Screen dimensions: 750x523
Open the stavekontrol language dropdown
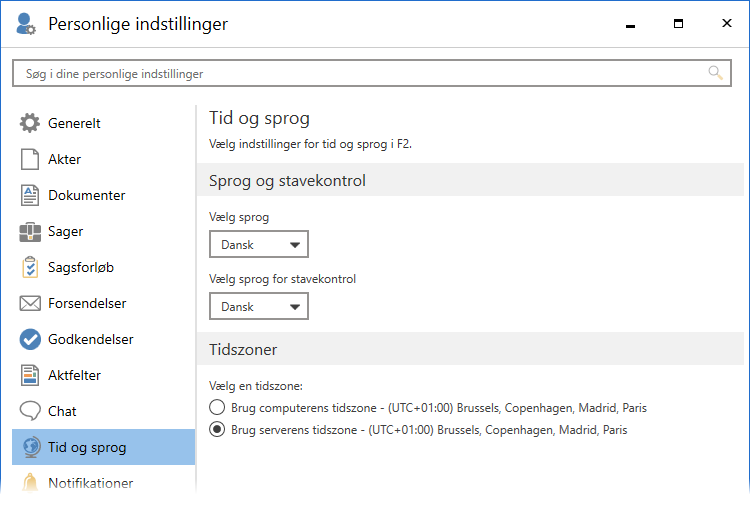click(259, 306)
